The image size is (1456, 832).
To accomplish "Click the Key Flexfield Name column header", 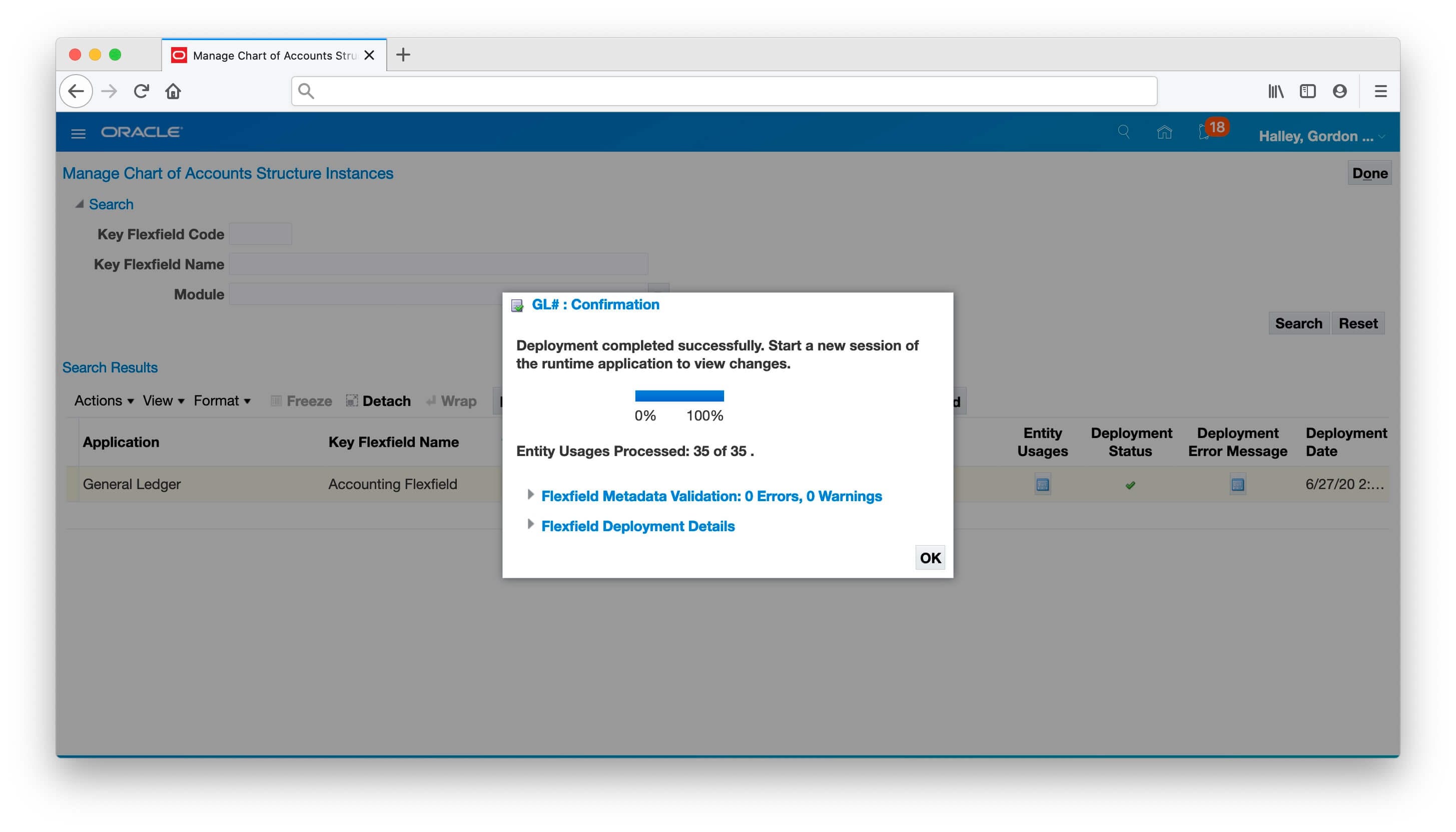I will pyautogui.click(x=393, y=442).
